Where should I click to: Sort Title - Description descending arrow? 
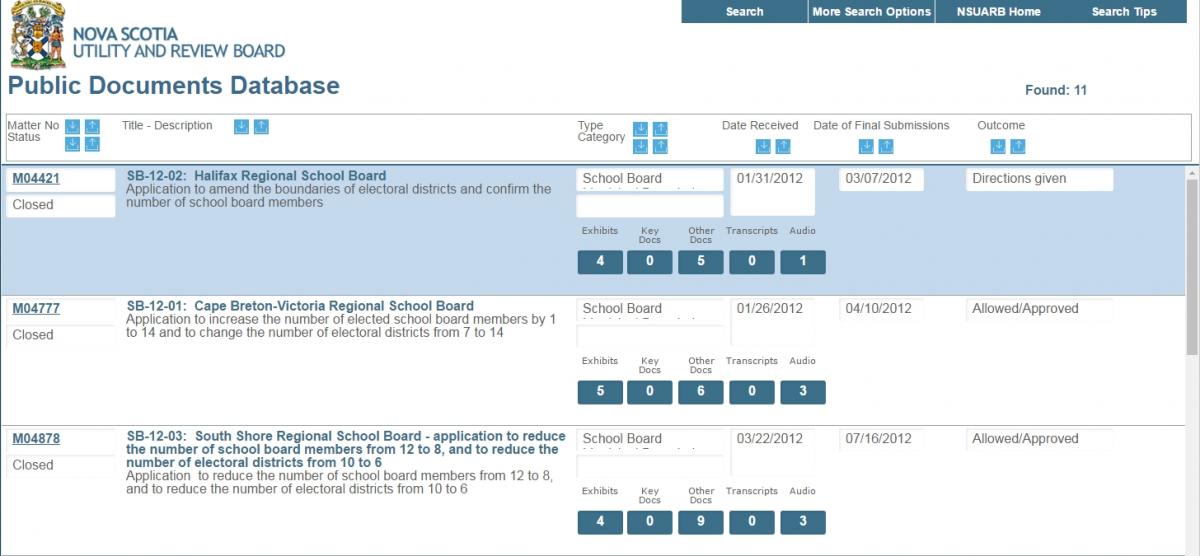click(241, 126)
